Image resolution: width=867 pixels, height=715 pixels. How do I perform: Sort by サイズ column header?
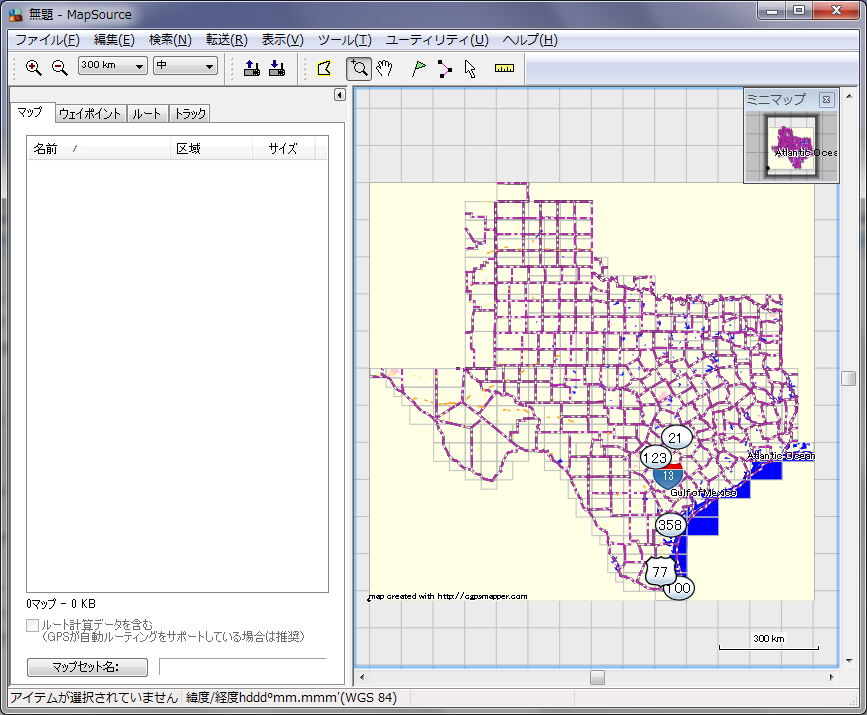(x=284, y=149)
